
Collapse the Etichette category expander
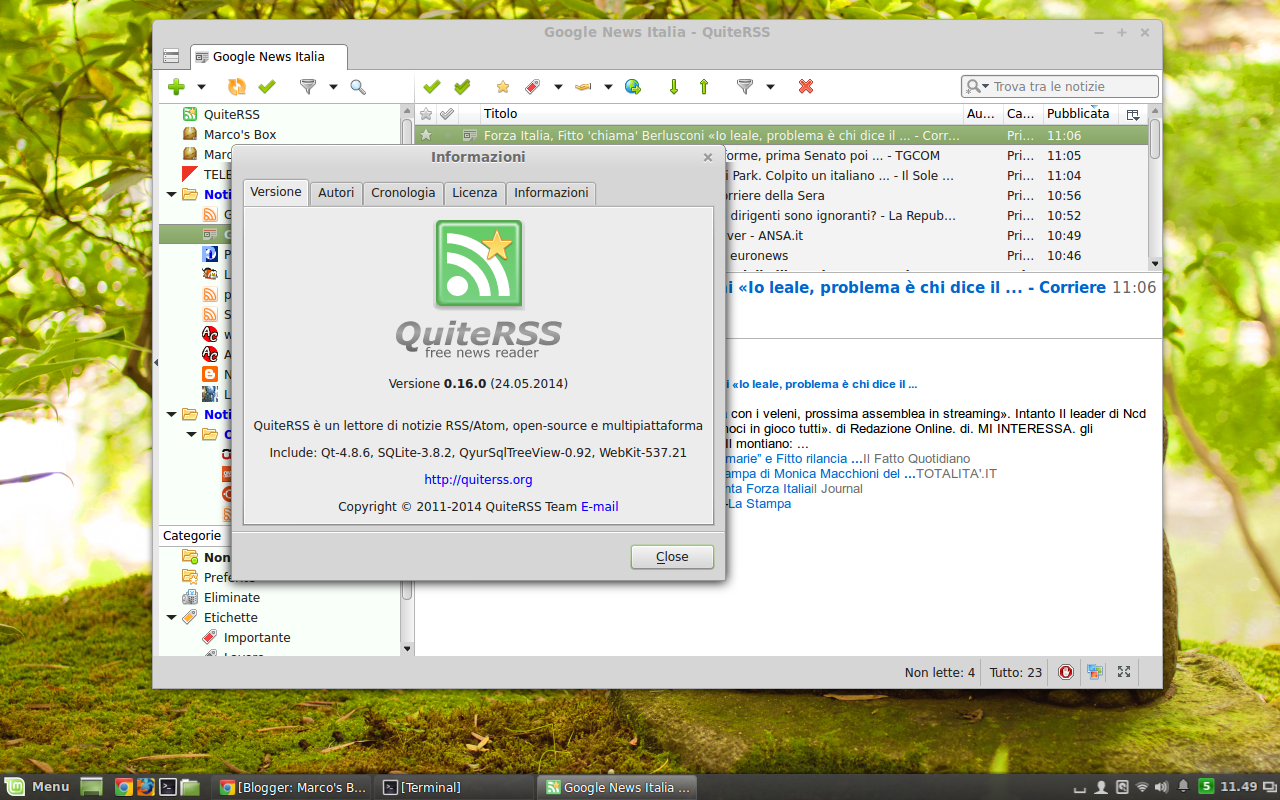pos(171,617)
